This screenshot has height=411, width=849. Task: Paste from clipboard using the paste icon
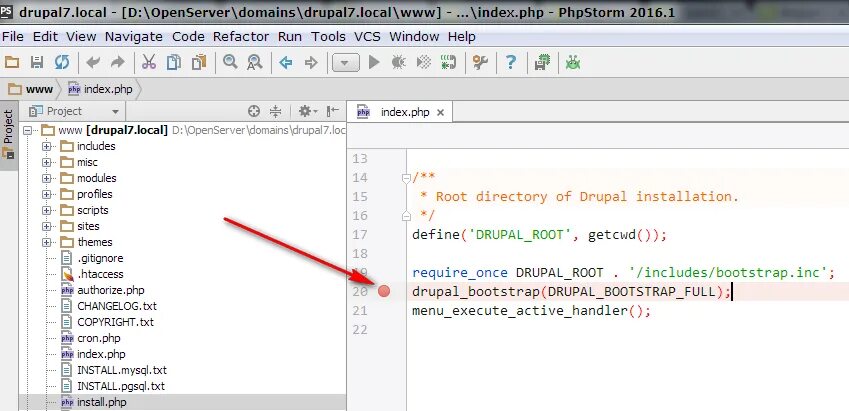[x=199, y=62]
